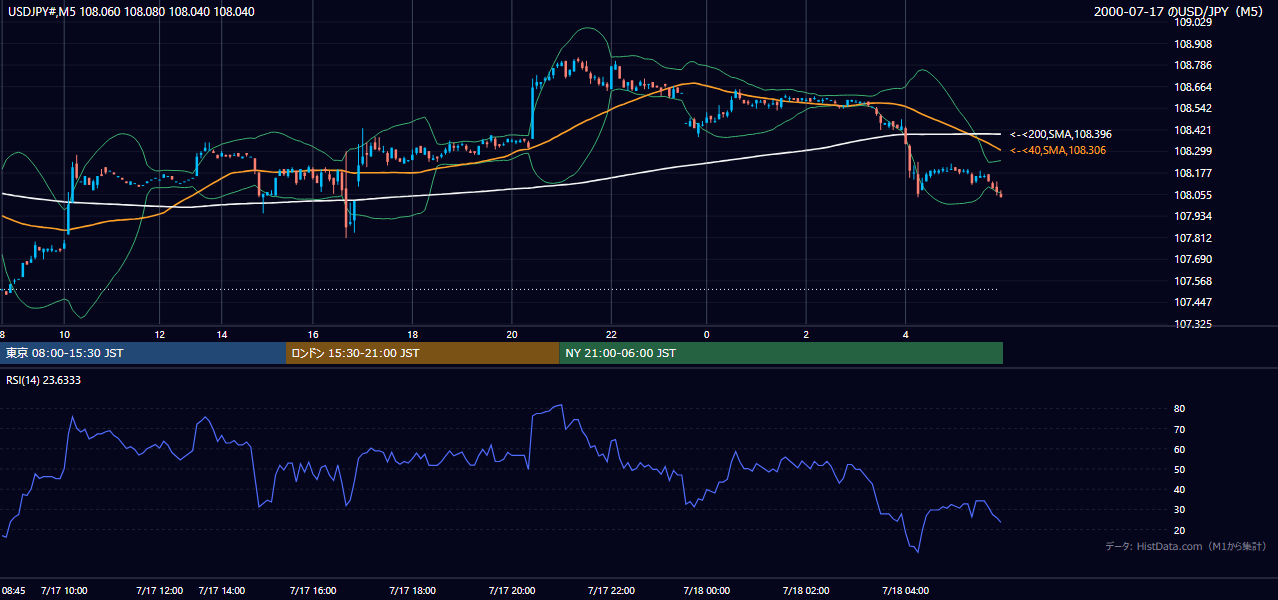Screen dimensions: 1278x600
Task: Click price axis label 108.542
Action: click(x=1193, y=108)
